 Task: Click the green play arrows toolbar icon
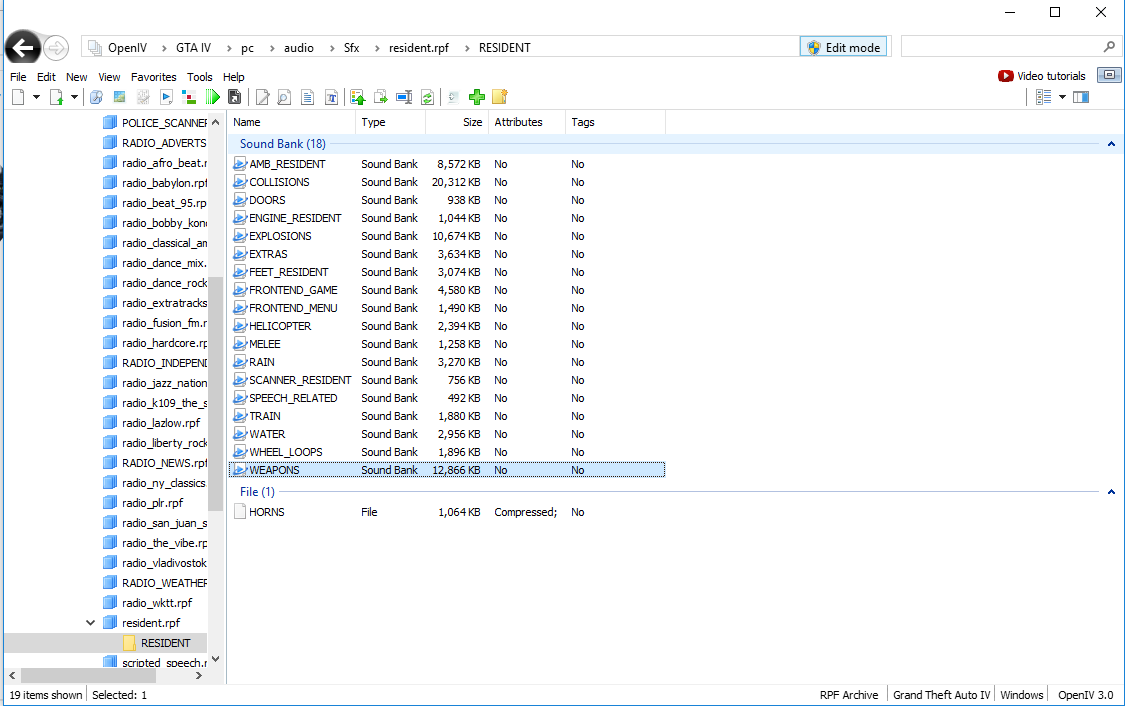212,97
